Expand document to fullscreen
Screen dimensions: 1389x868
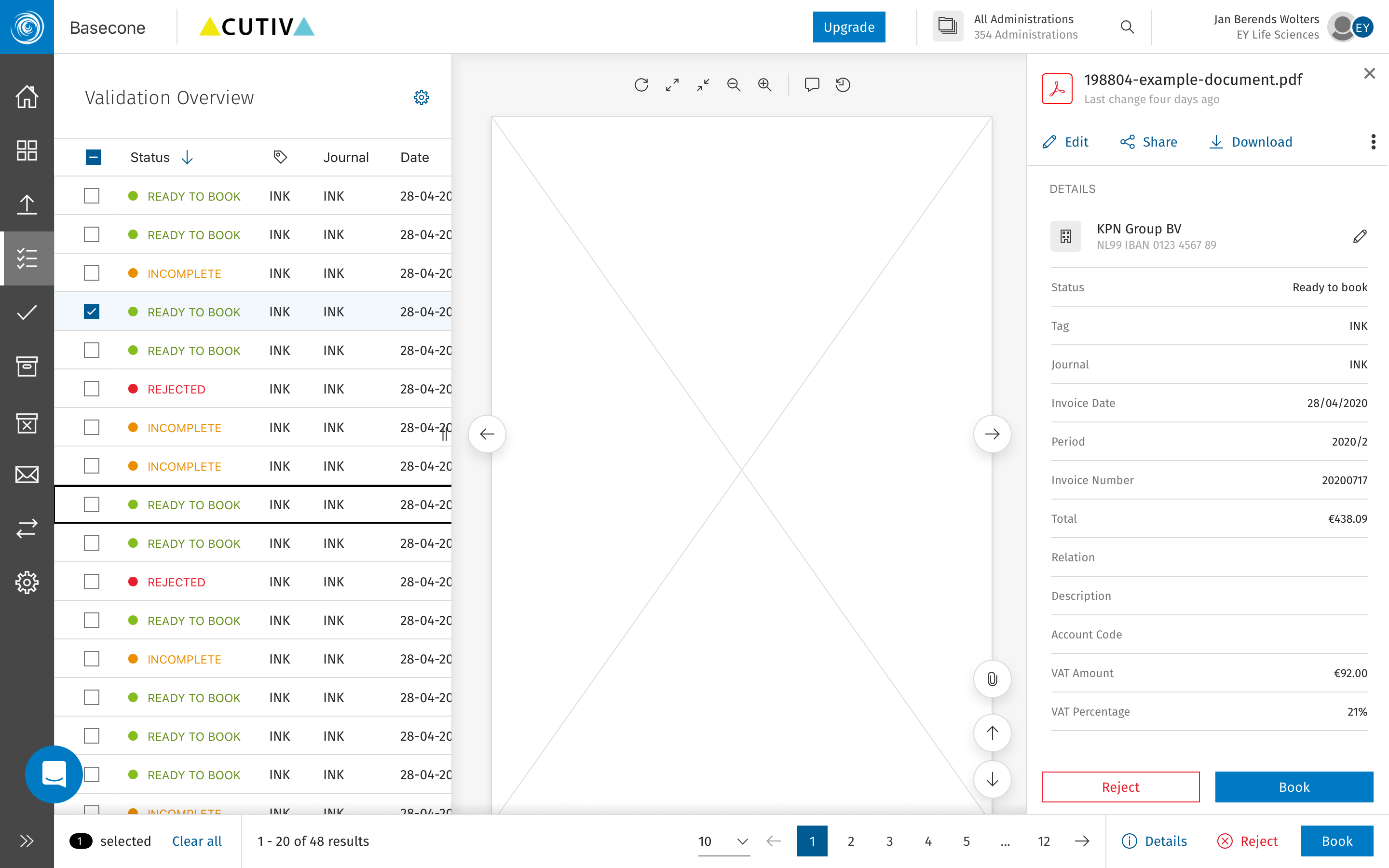point(672,85)
